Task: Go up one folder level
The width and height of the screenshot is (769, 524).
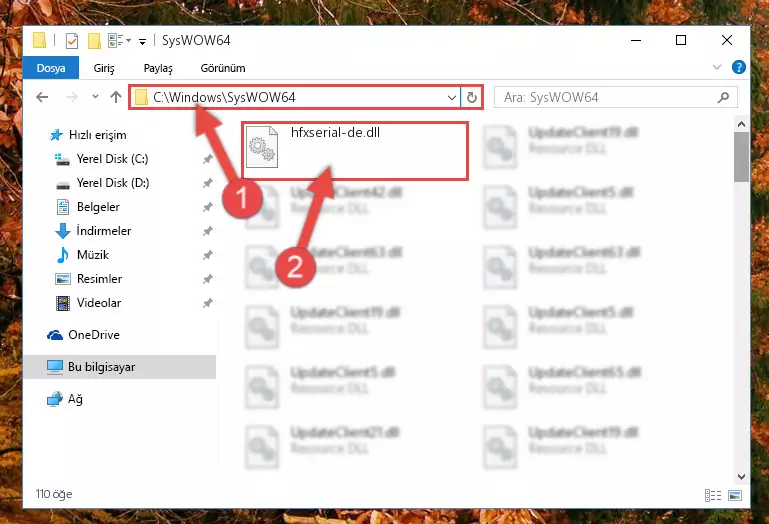Action: [116, 97]
